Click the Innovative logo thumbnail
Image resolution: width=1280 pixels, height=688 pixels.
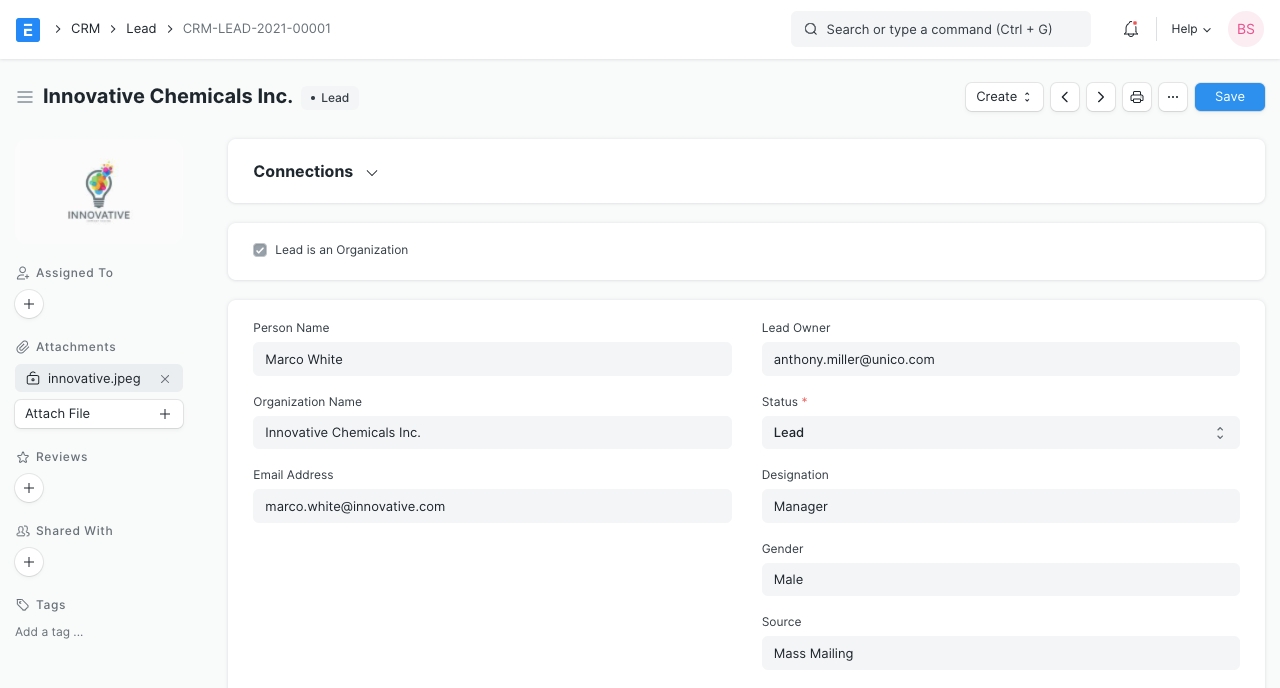99,192
